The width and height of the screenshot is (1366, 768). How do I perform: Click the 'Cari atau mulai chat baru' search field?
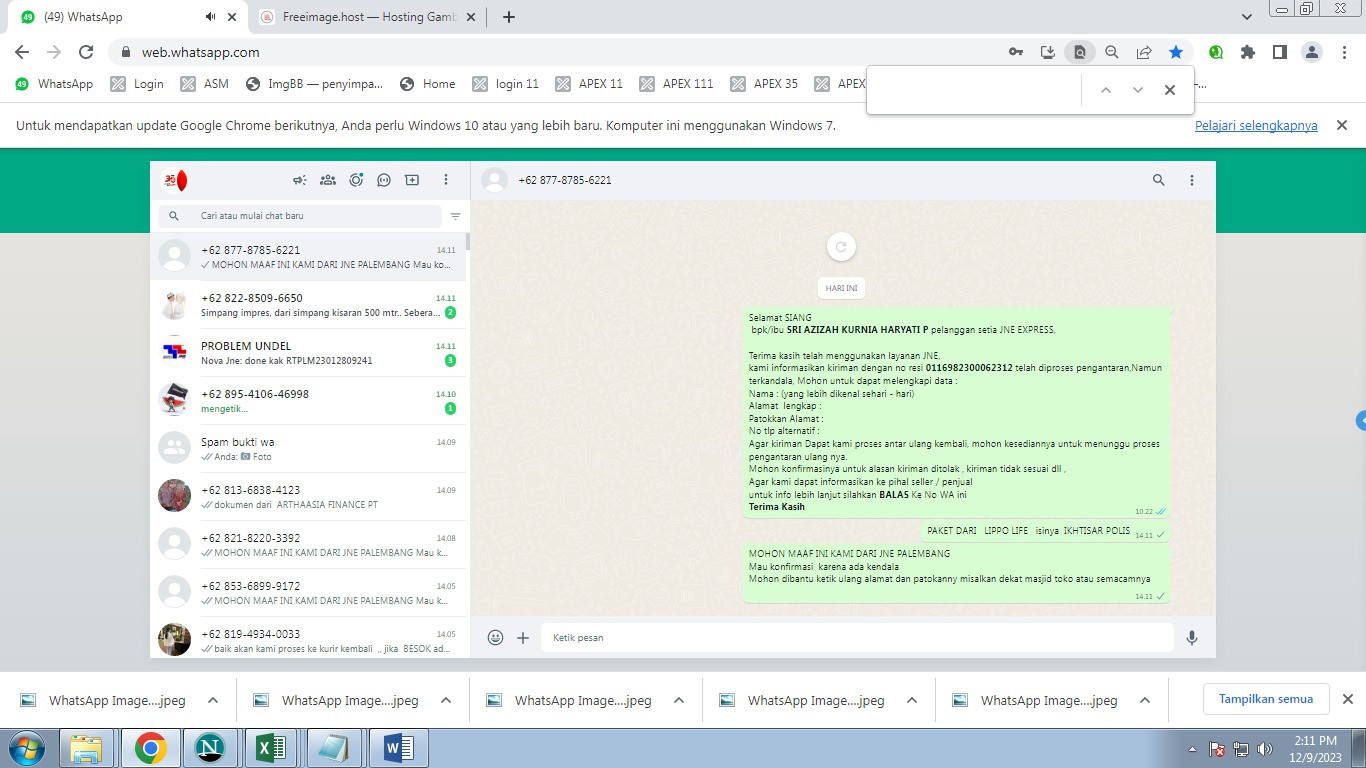coord(299,216)
